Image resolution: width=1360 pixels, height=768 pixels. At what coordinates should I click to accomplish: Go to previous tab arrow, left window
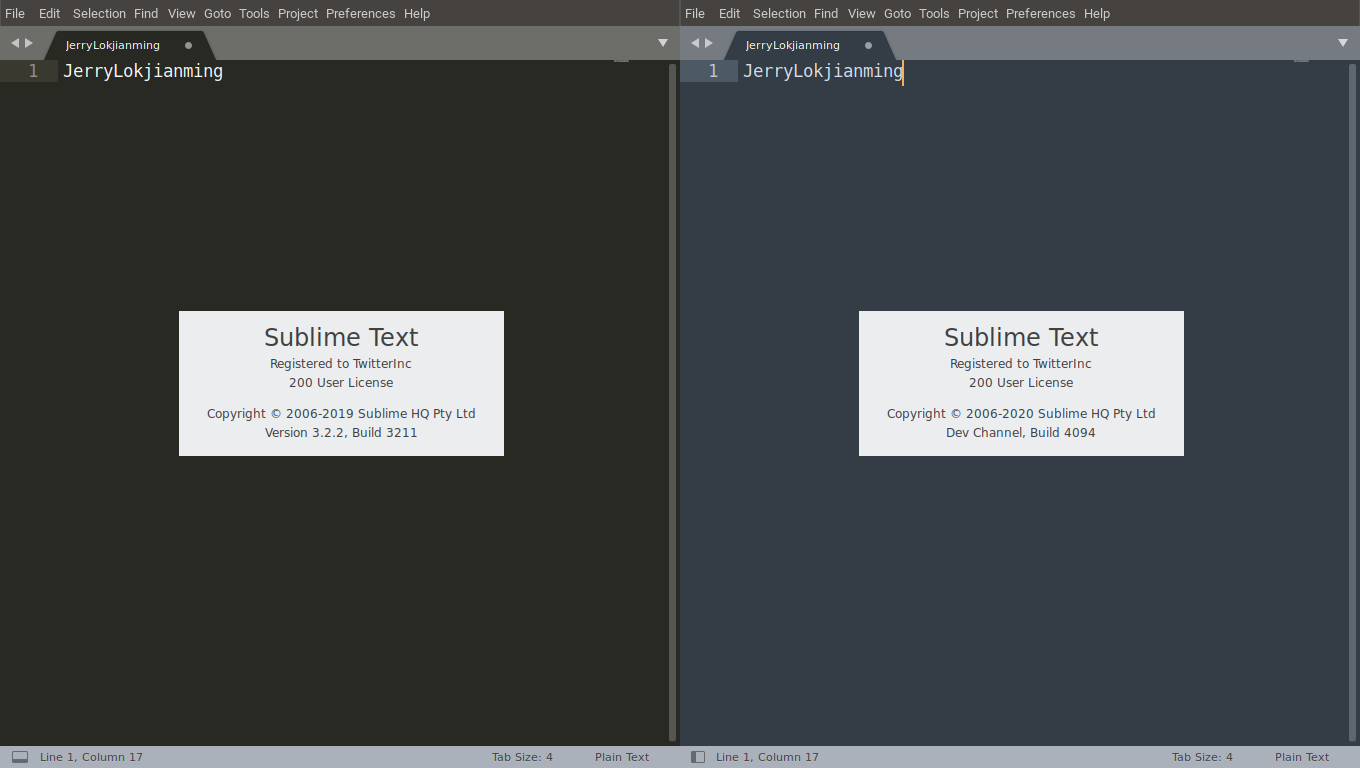click(x=15, y=43)
